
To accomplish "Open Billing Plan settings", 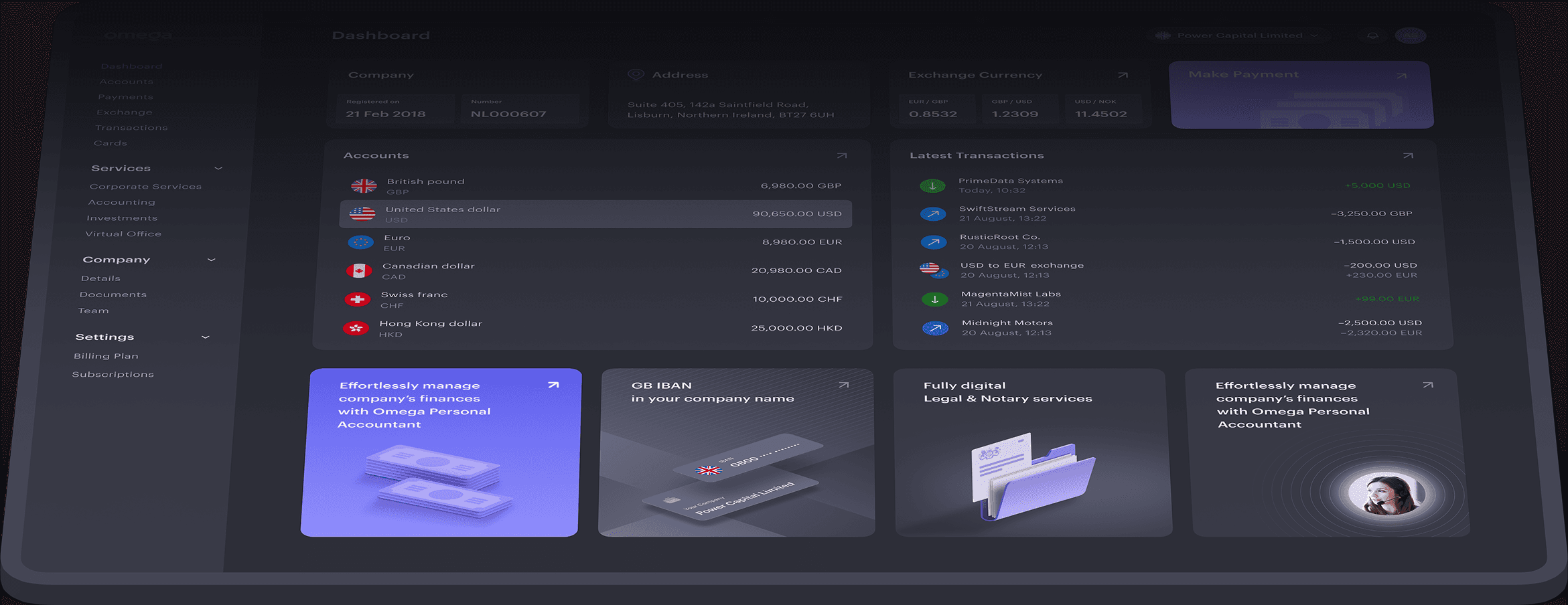I will coord(106,356).
